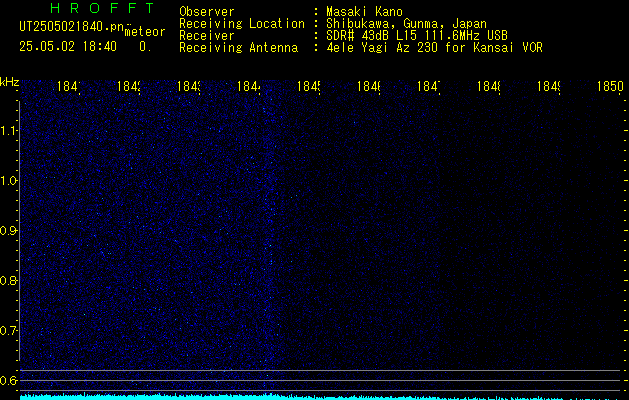This screenshot has width=629, height=400.
Task: Click the date 25.05.02 18:40
Action: coord(68,47)
